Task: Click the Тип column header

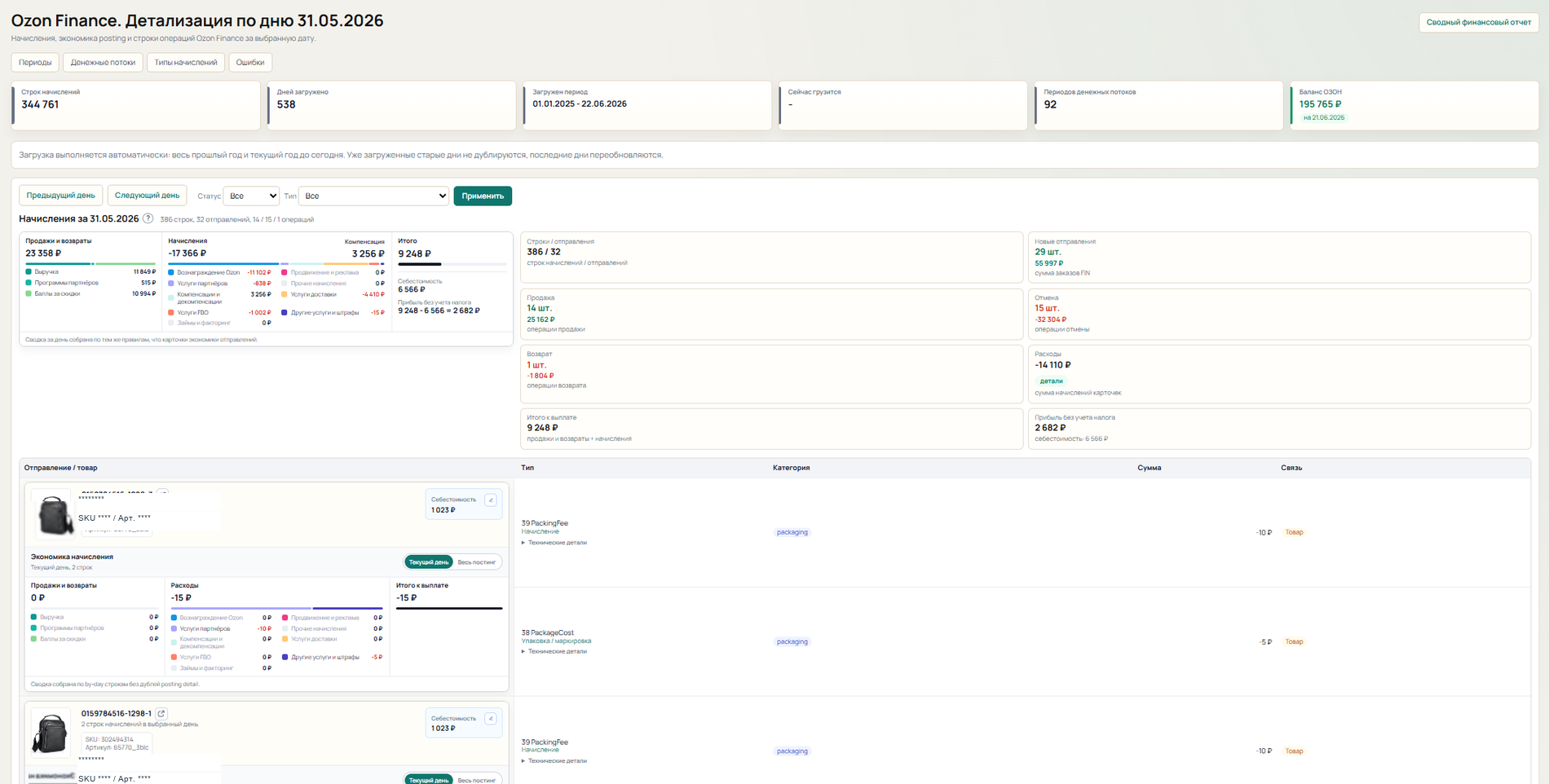Action: click(527, 468)
